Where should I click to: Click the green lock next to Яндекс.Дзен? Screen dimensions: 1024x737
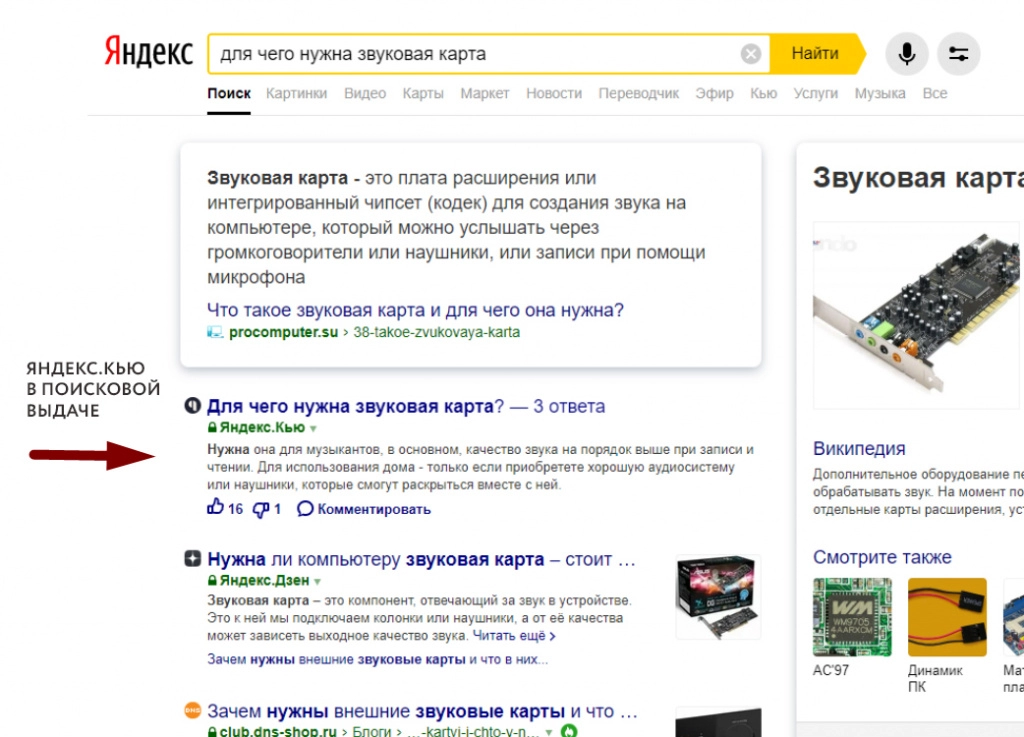[x=212, y=580]
